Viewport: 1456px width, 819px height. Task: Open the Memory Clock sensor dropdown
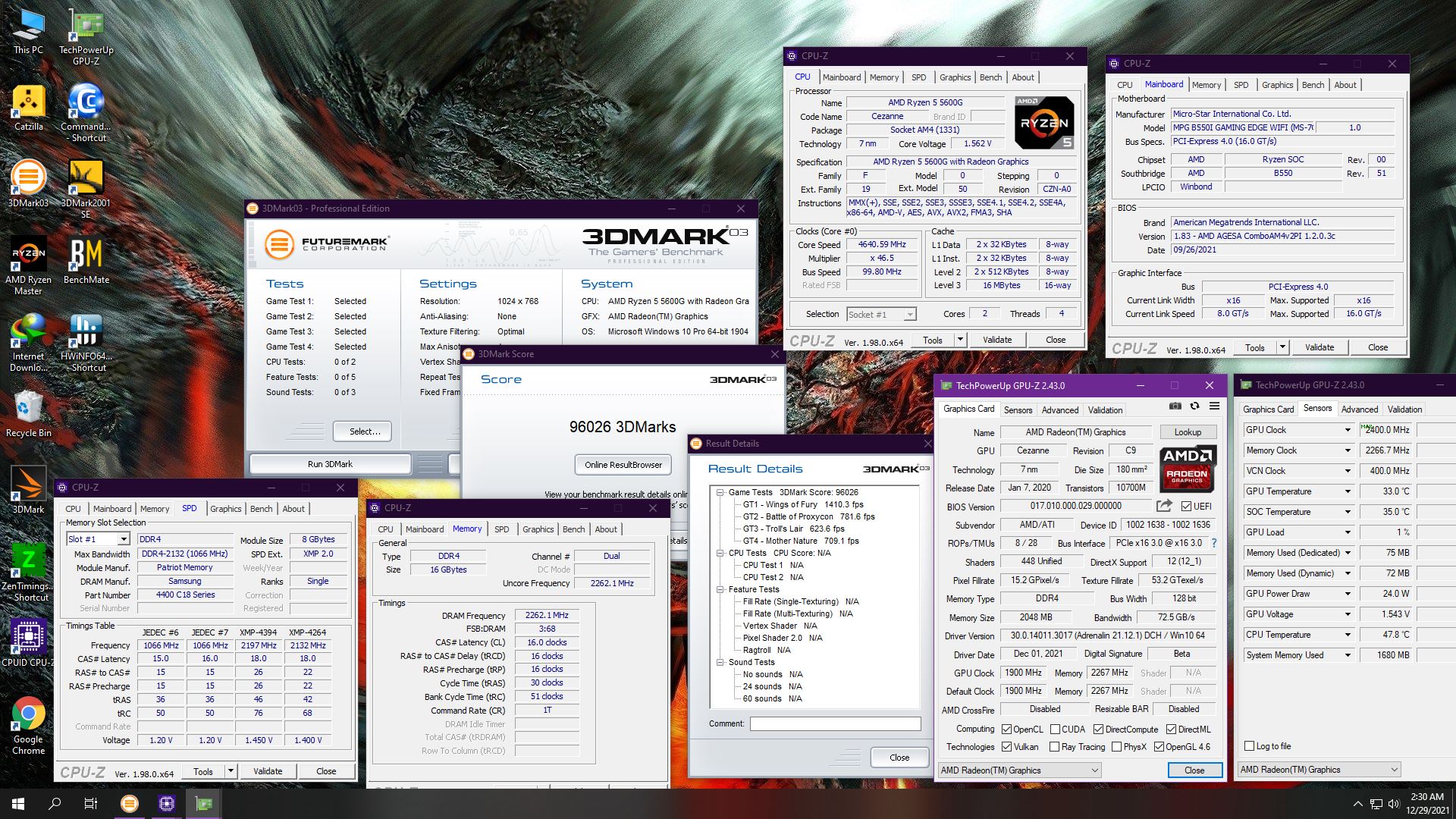point(1348,450)
